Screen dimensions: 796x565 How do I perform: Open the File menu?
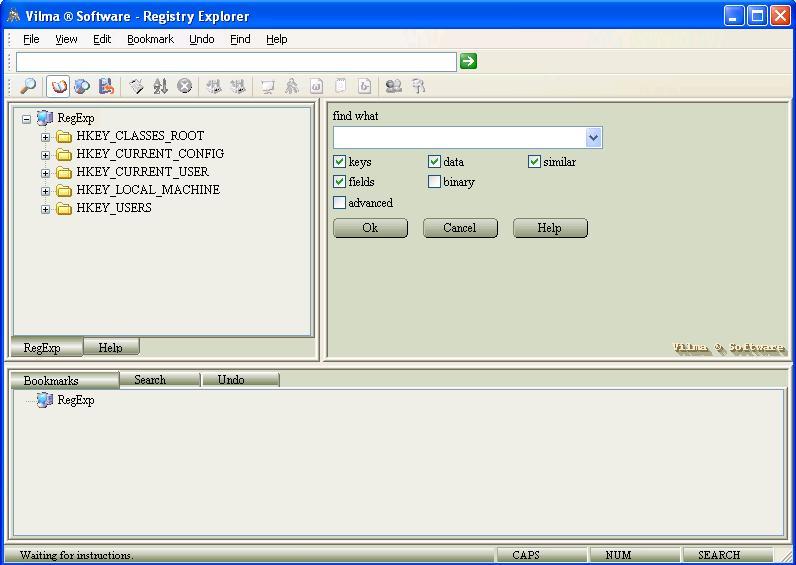pyautogui.click(x=31, y=39)
